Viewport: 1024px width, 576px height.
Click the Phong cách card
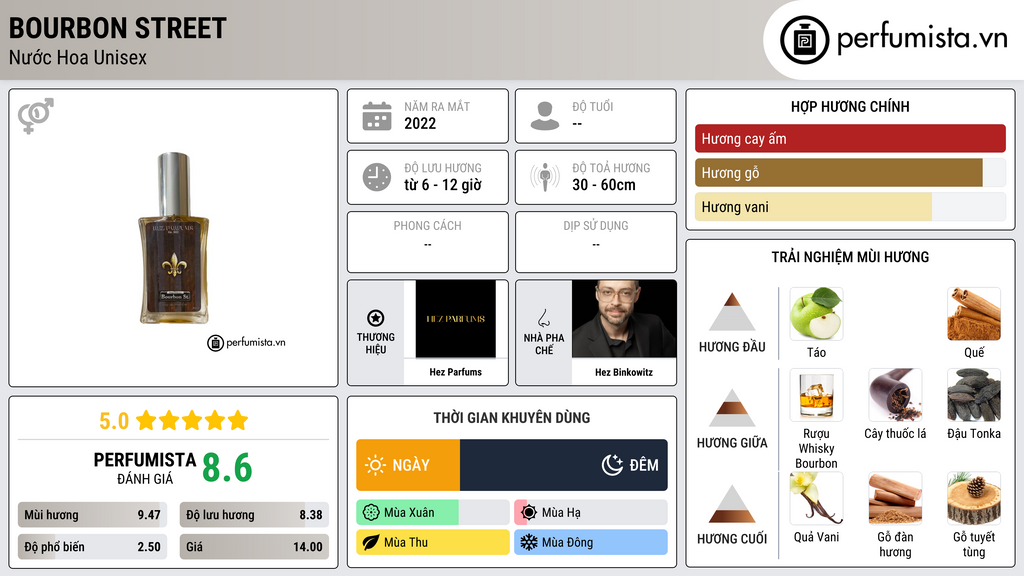(x=428, y=242)
